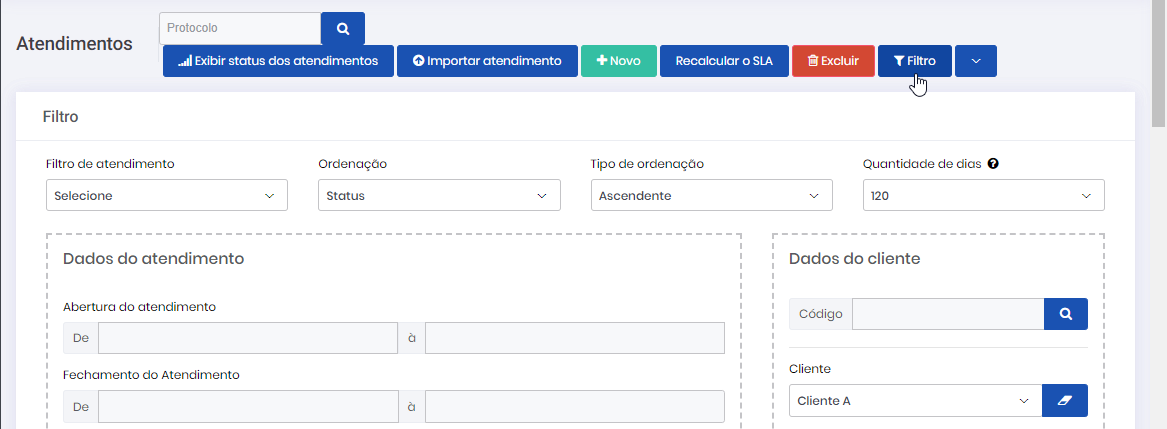Screen dimensions: 1167x429
Task: Toggle the Filtro funnel button
Action: [x=914, y=61]
